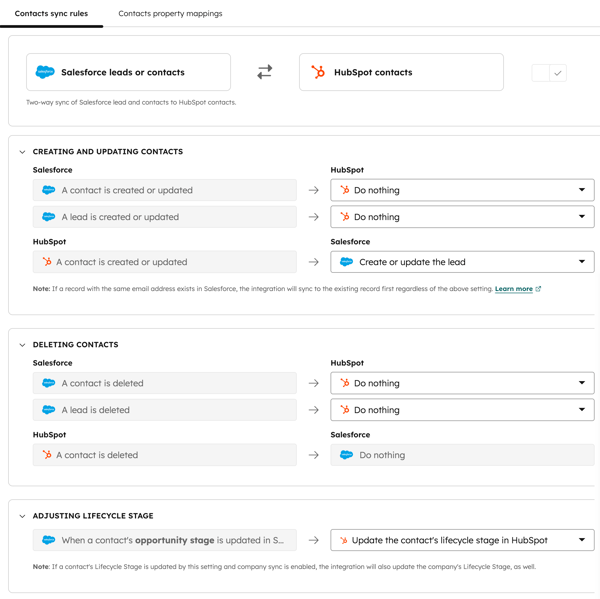The height and width of the screenshot is (599, 600).
Task: Open dropdown for Salesforce lead is deleted
Action: point(462,410)
